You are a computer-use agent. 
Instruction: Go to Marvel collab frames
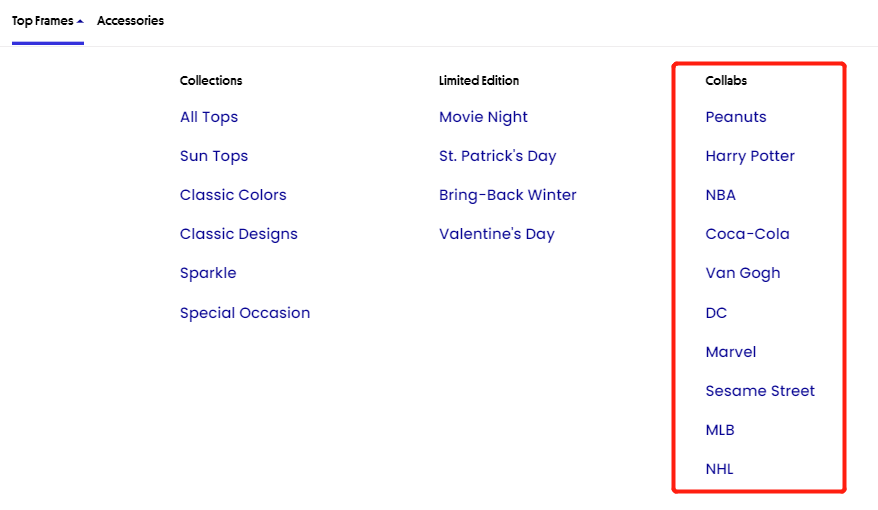coord(731,352)
